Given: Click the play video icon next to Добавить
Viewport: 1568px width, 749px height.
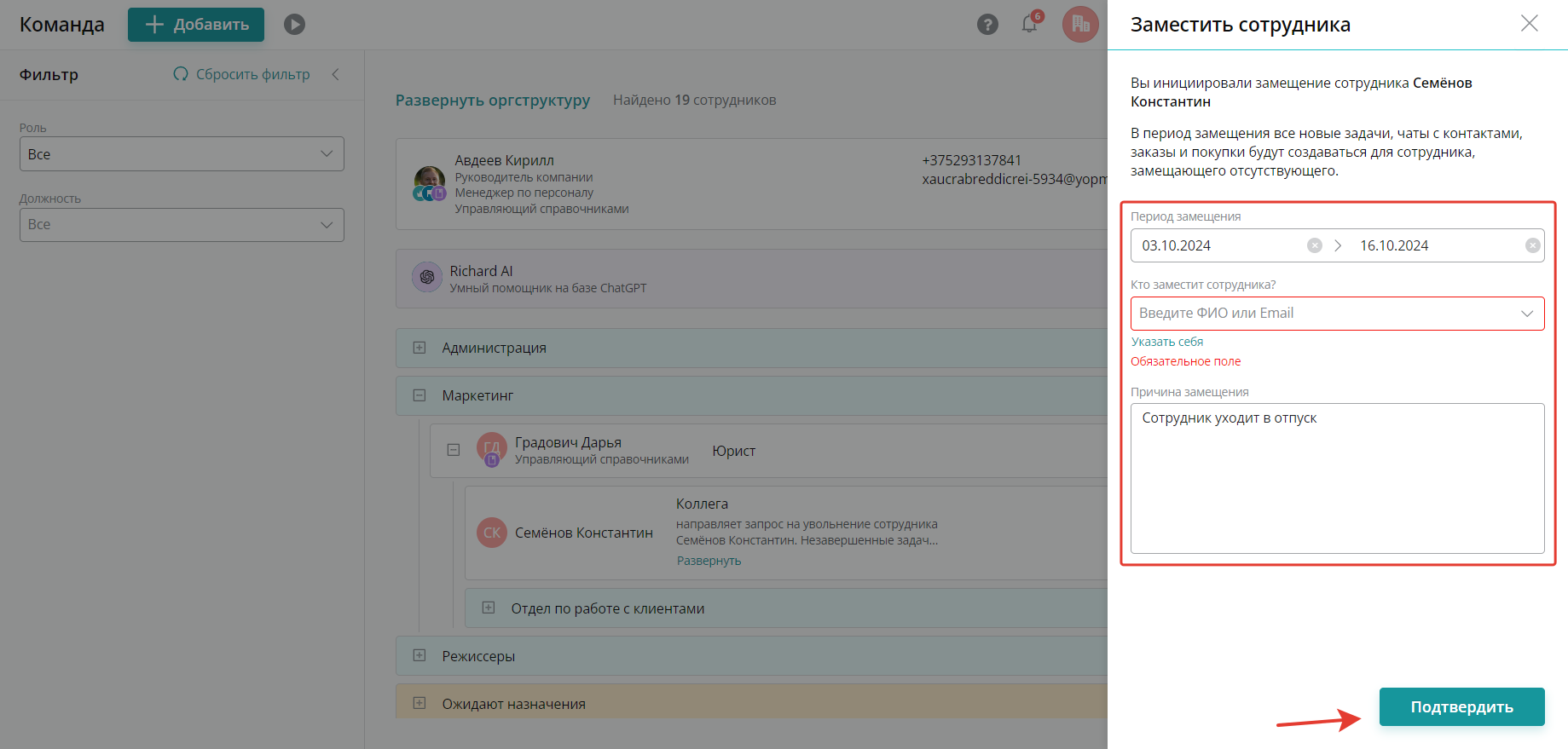Looking at the screenshot, I should pos(294,25).
